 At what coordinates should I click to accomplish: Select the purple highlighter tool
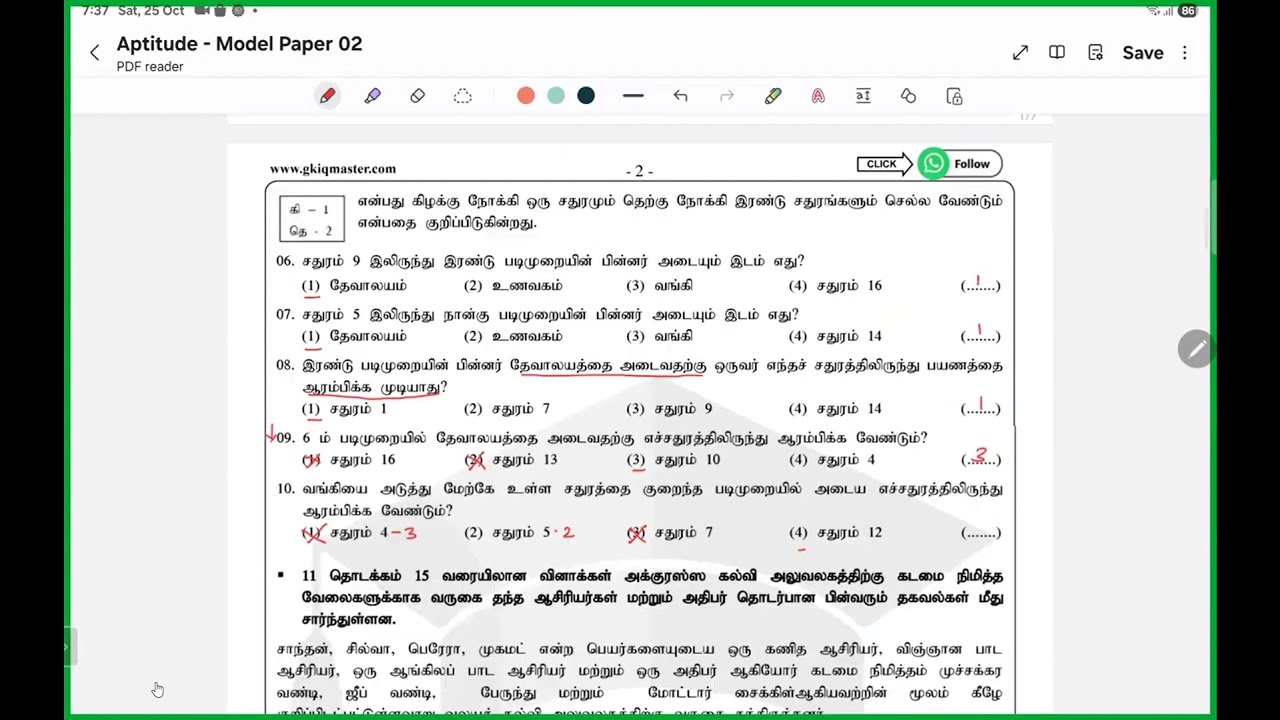(x=373, y=96)
